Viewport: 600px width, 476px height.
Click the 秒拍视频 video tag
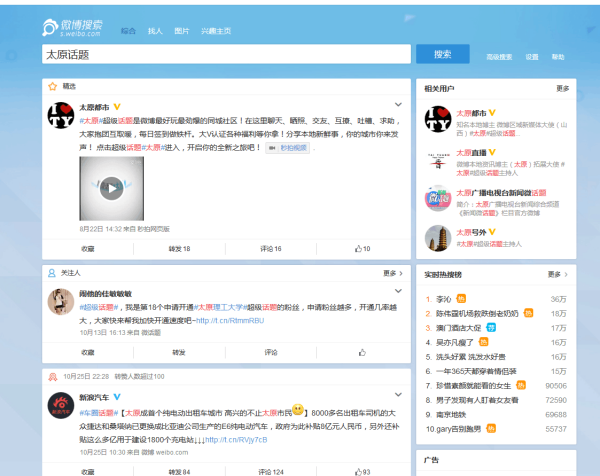click(x=288, y=148)
